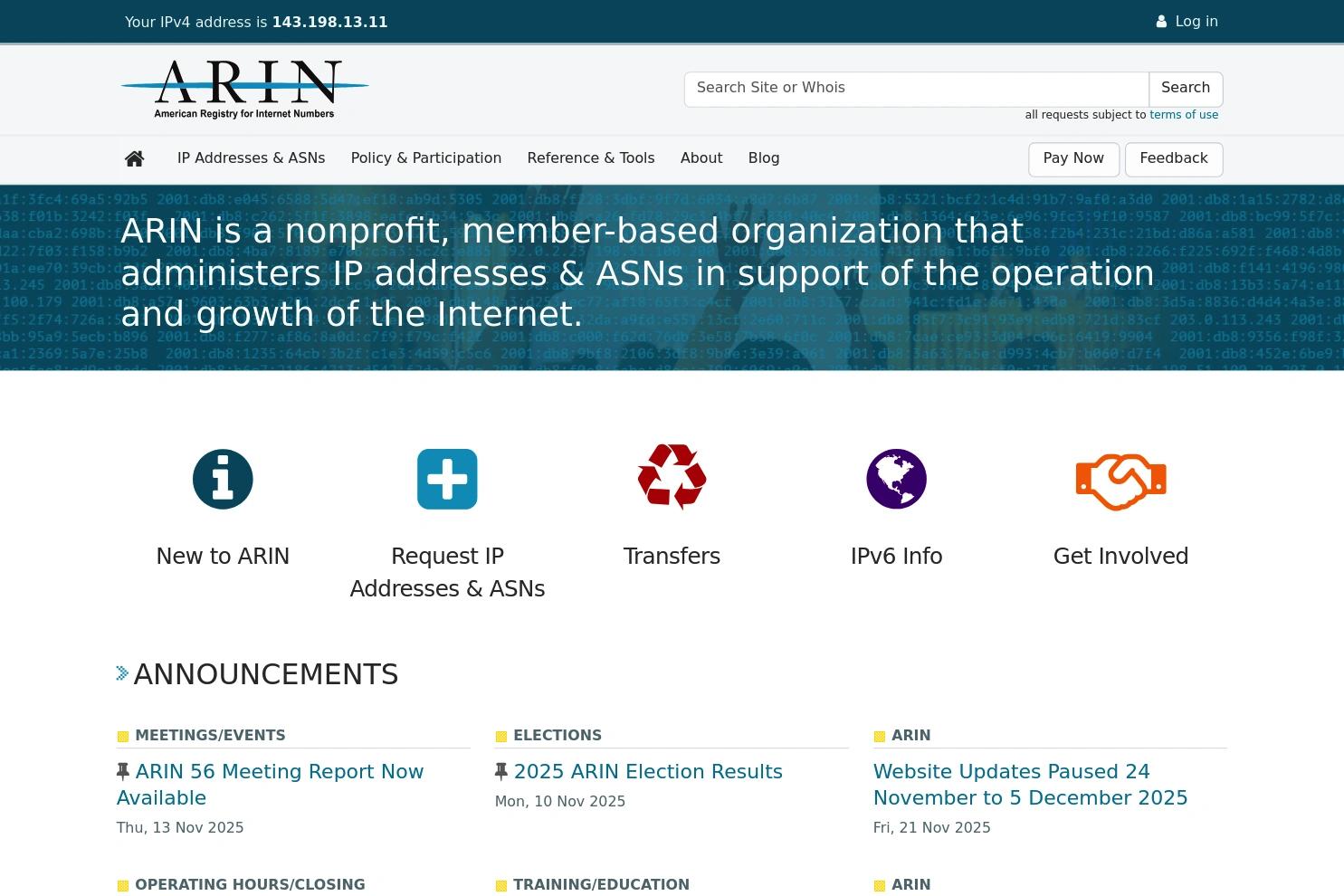Click the Request IP Addresses & ASNs label

pyautogui.click(x=447, y=572)
